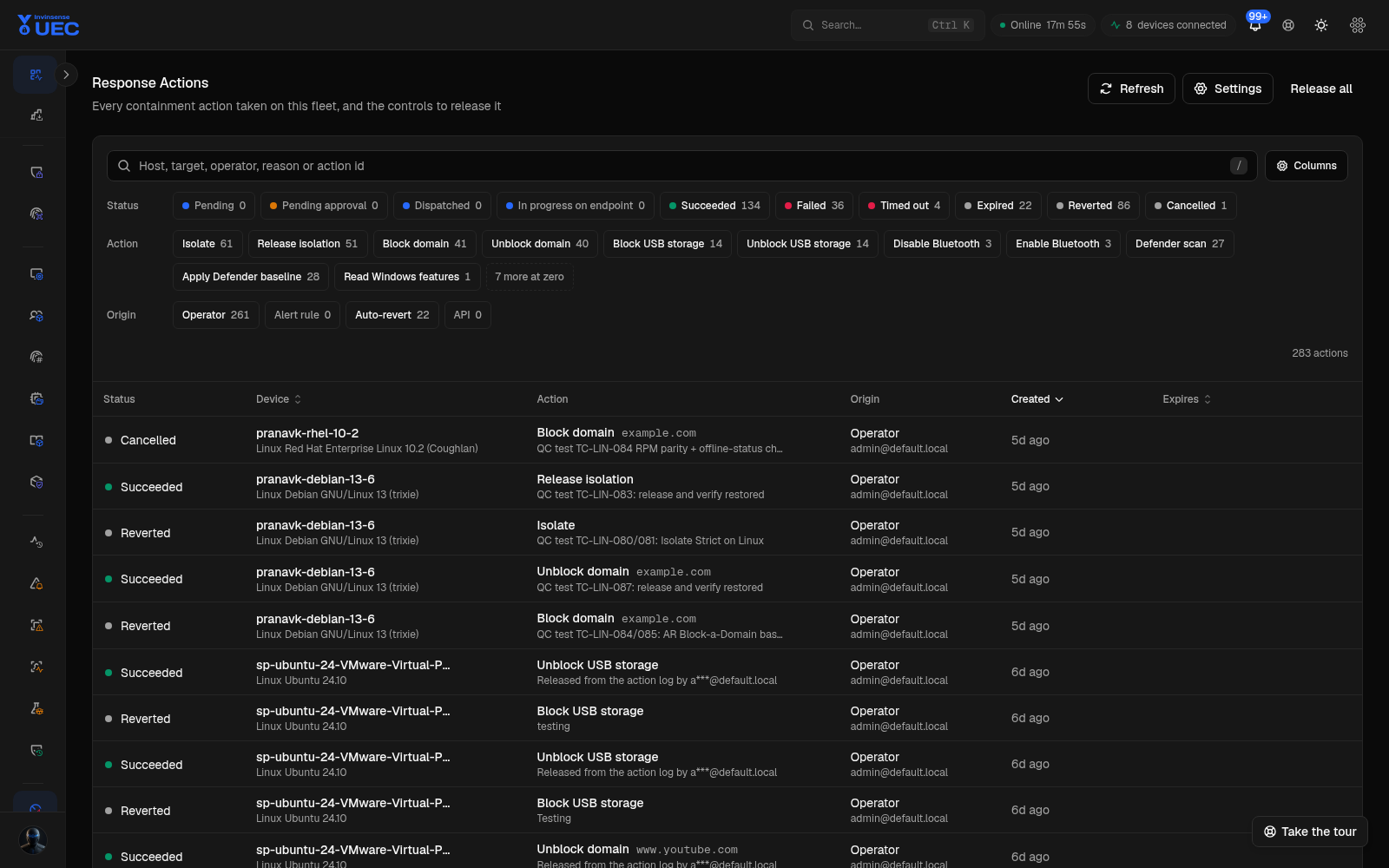Open the users with cube sidebar icon
The width and height of the screenshot is (1389, 868).
(x=36, y=315)
